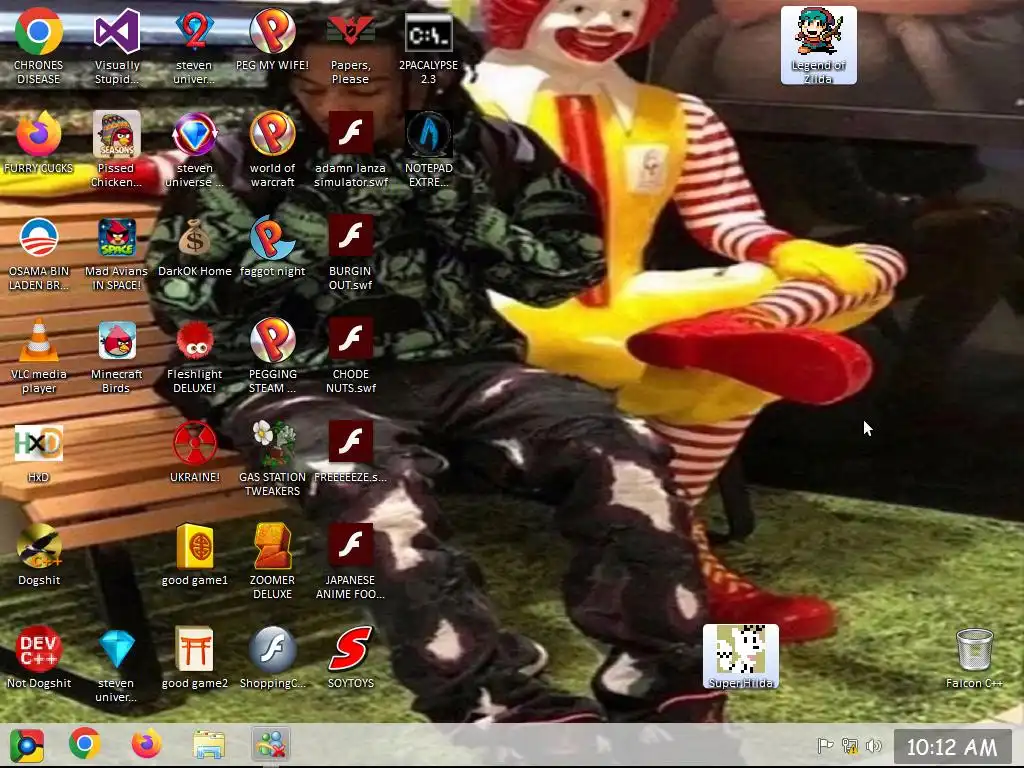Launch the Visually Stupid Visual Studio shortcut
The image size is (1024, 768).
click(117, 46)
